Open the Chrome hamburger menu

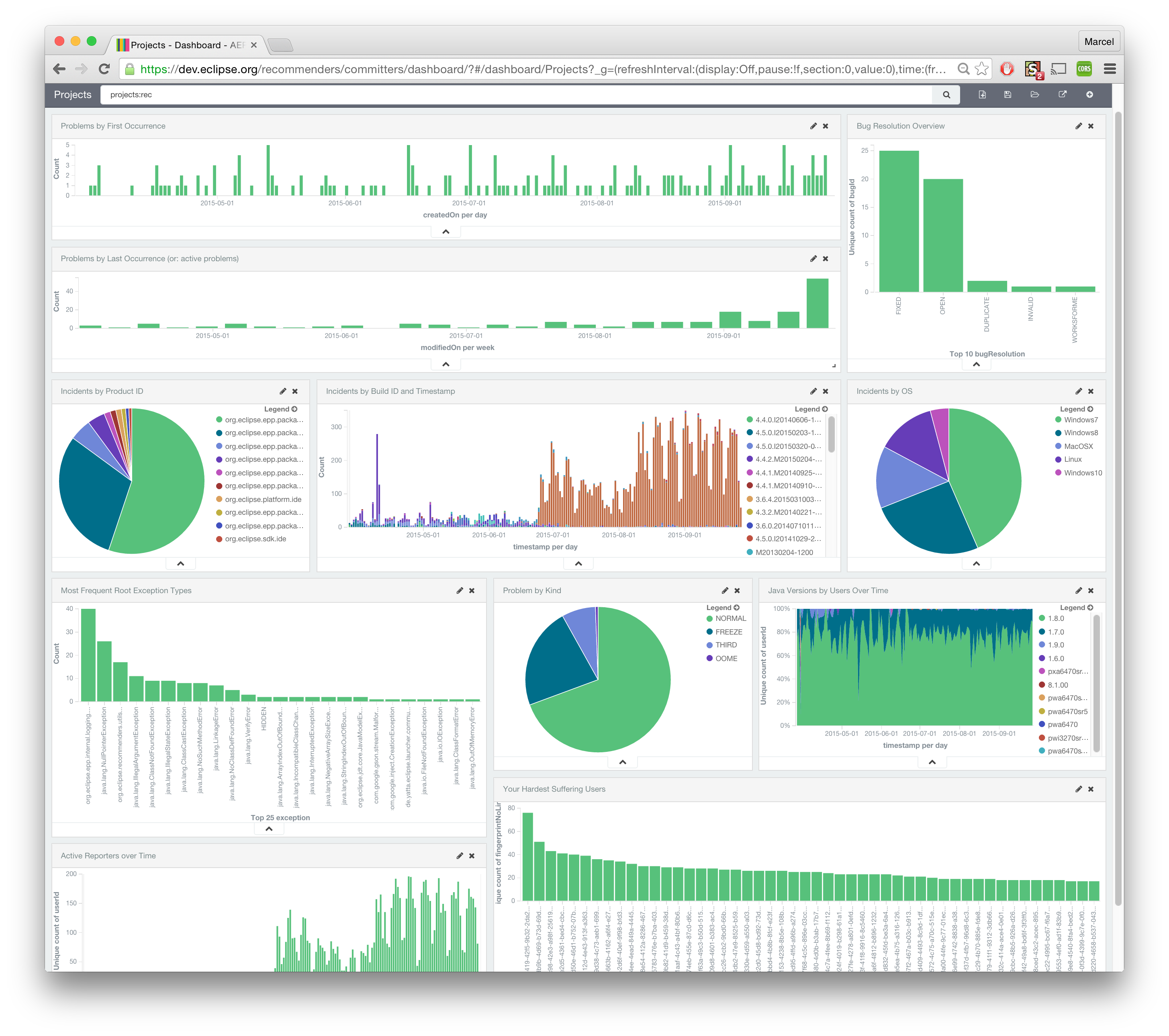pos(1110,69)
